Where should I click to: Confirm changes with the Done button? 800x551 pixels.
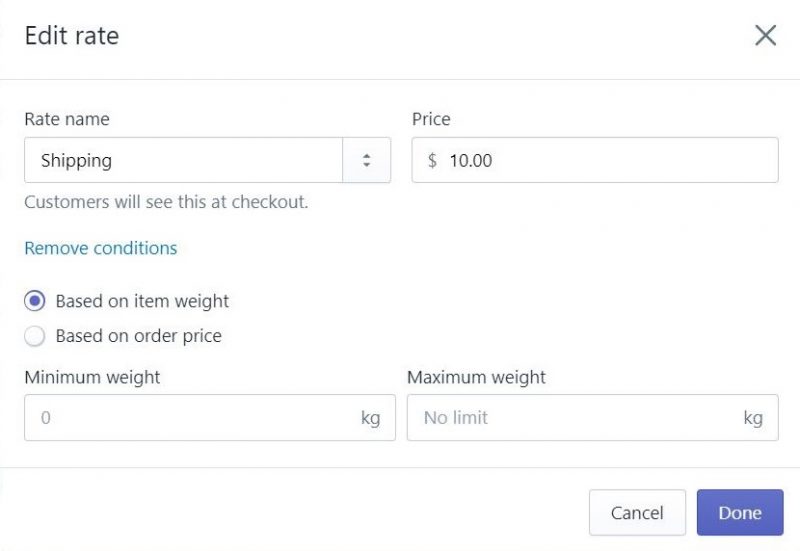pos(739,513)
